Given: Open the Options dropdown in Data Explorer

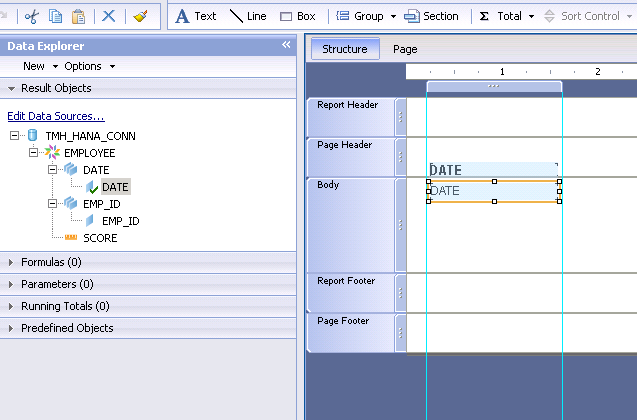Looking at the screenshot, I should (90, 66).
